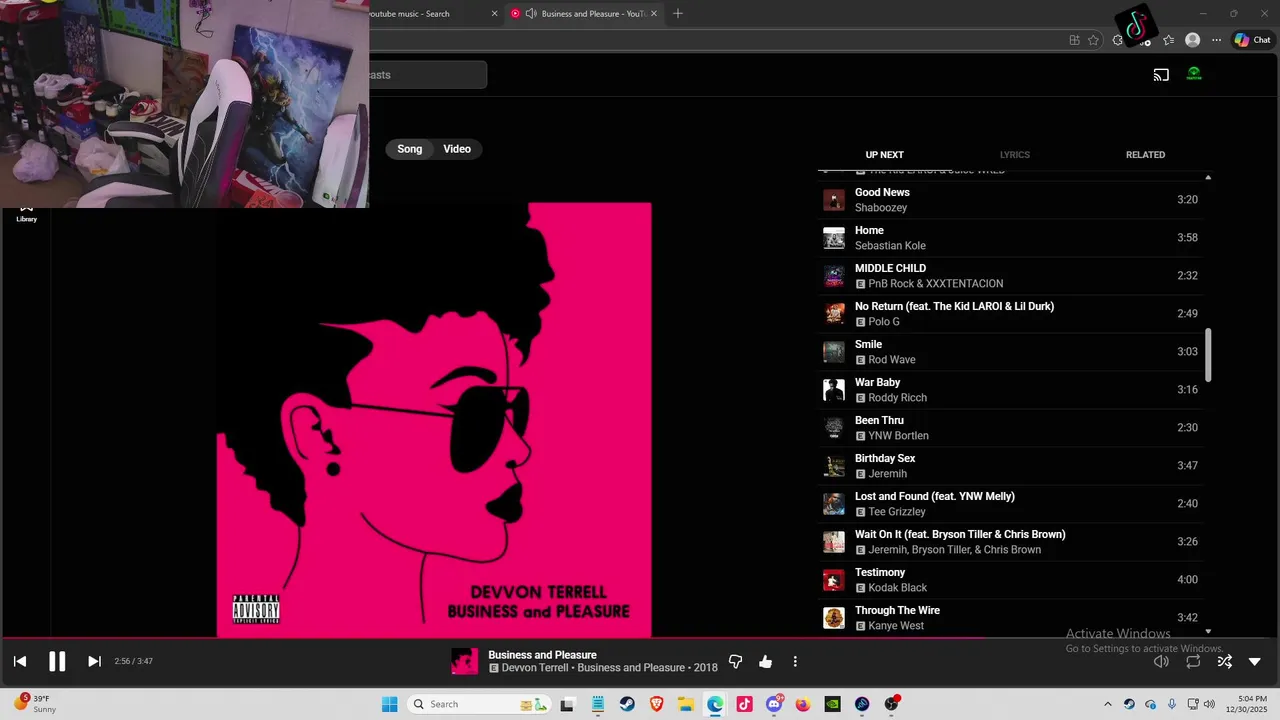Click the Testimony album thumbnail
This screenshot has height=720, width=1280.
click(x=834, y=580)
